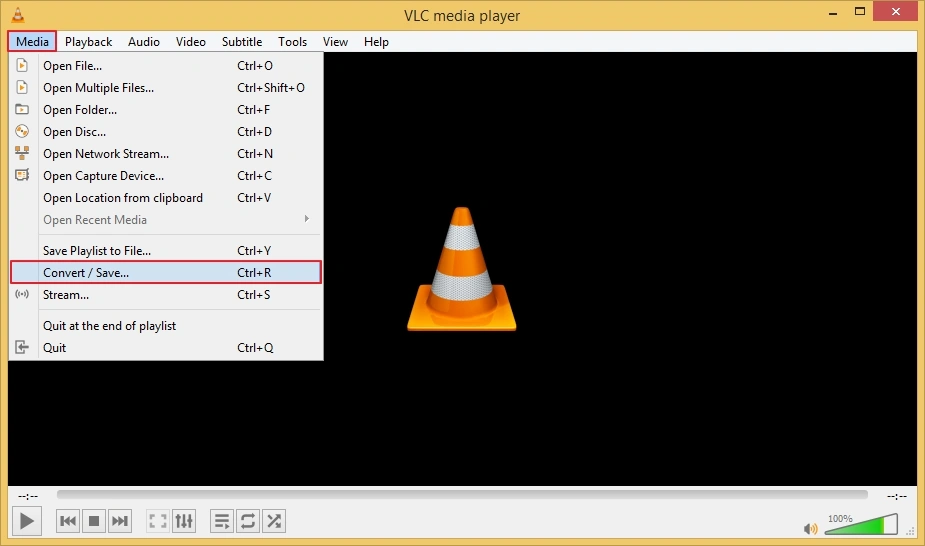Click the Open Disc icon
This screenshot has height=546, width=925.
click(x=22, y=131)
